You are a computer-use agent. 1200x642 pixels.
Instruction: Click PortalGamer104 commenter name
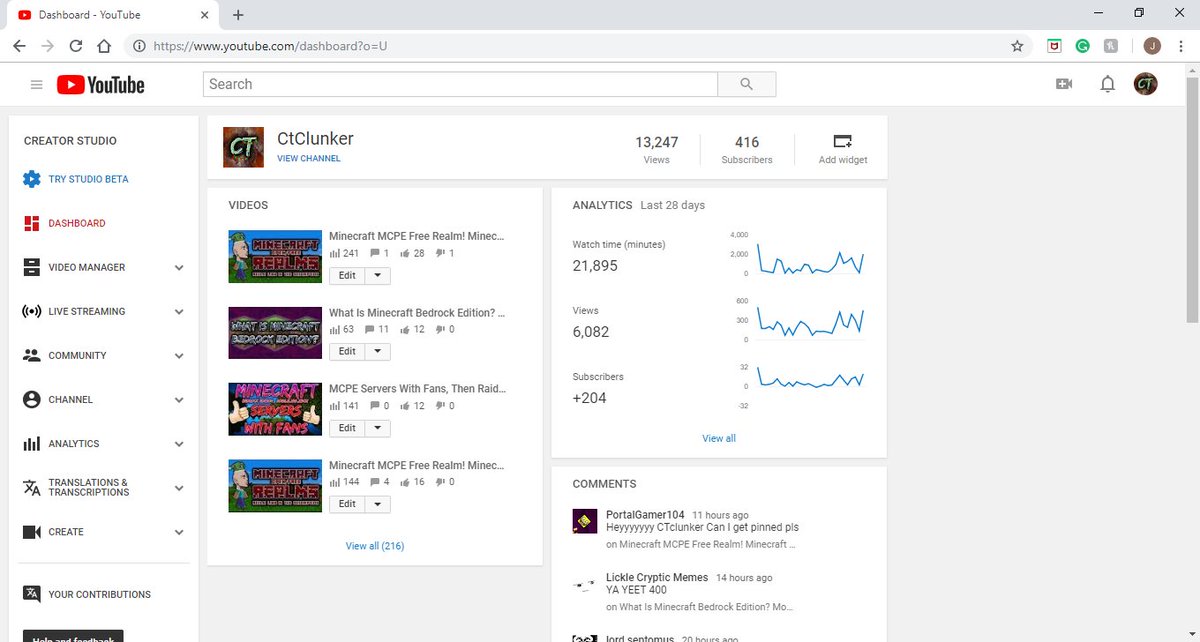click(645, 515)
